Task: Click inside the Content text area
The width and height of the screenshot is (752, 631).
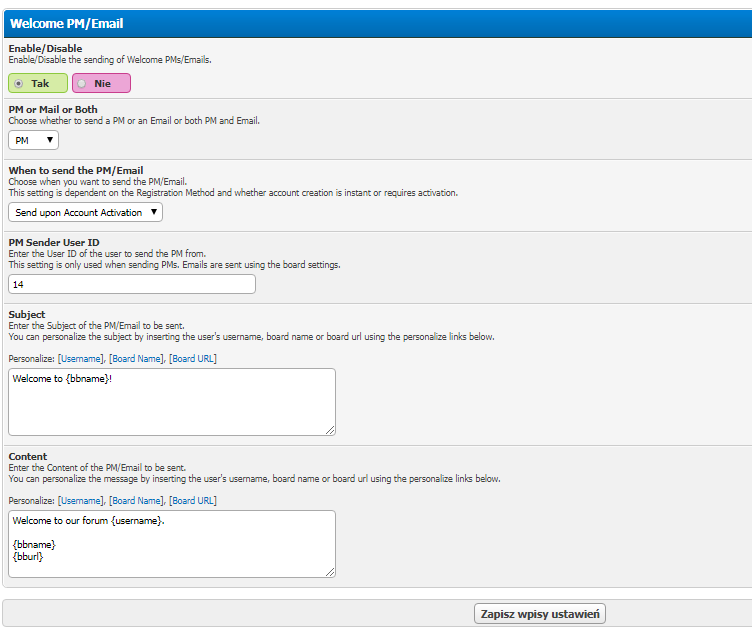Action: pos(172,544)
